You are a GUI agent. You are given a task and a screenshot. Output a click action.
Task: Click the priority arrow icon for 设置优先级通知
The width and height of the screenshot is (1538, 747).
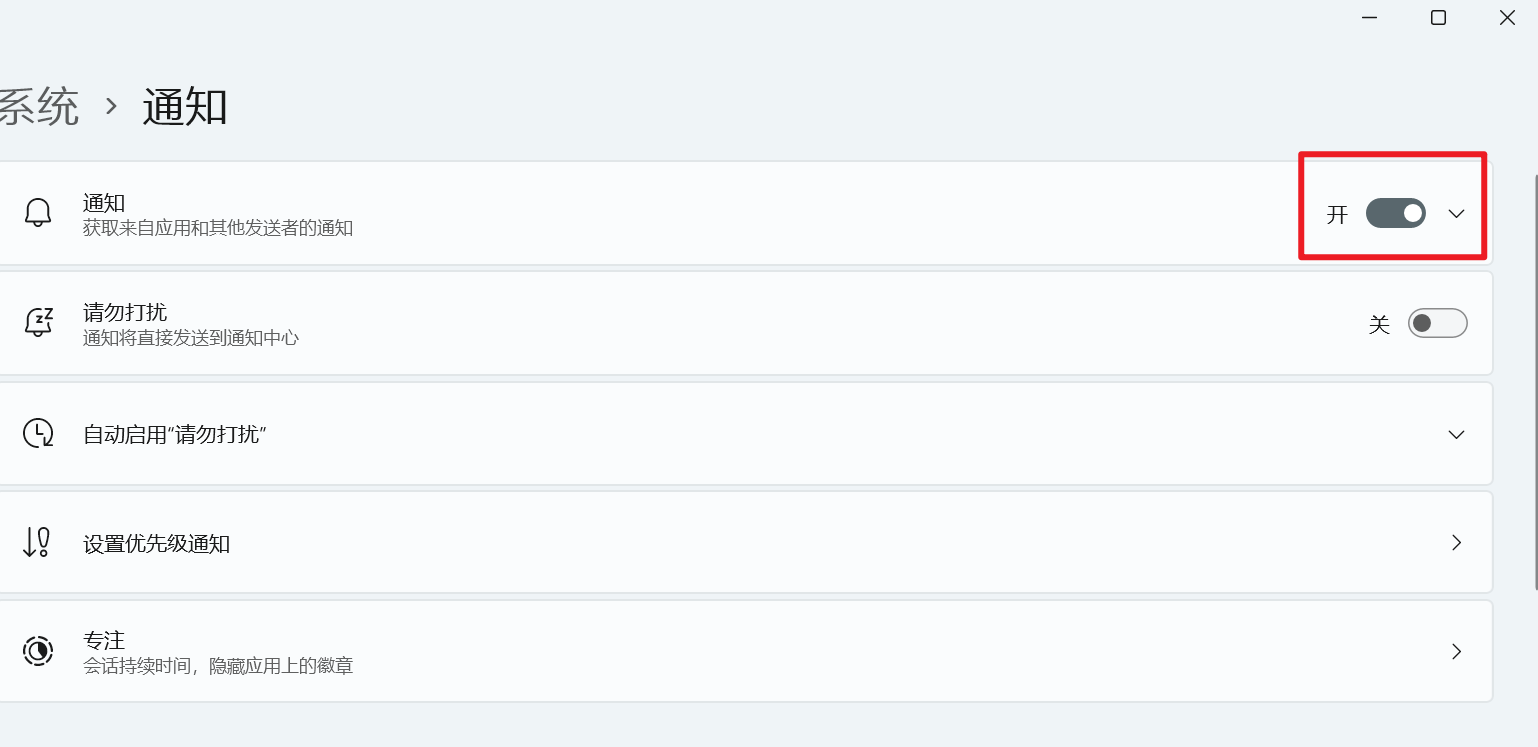[x=37, y=542]
